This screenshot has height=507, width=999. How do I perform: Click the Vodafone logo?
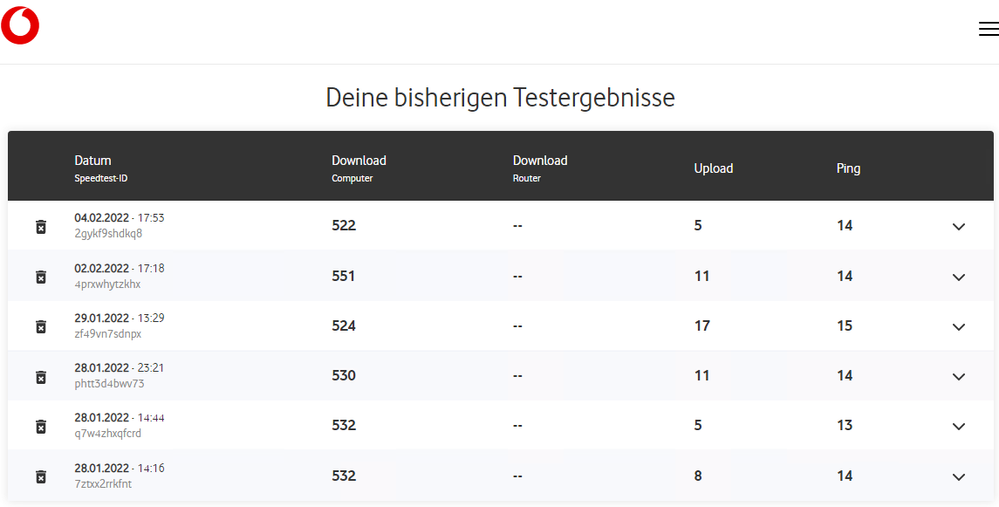click(x=20, y=25)
